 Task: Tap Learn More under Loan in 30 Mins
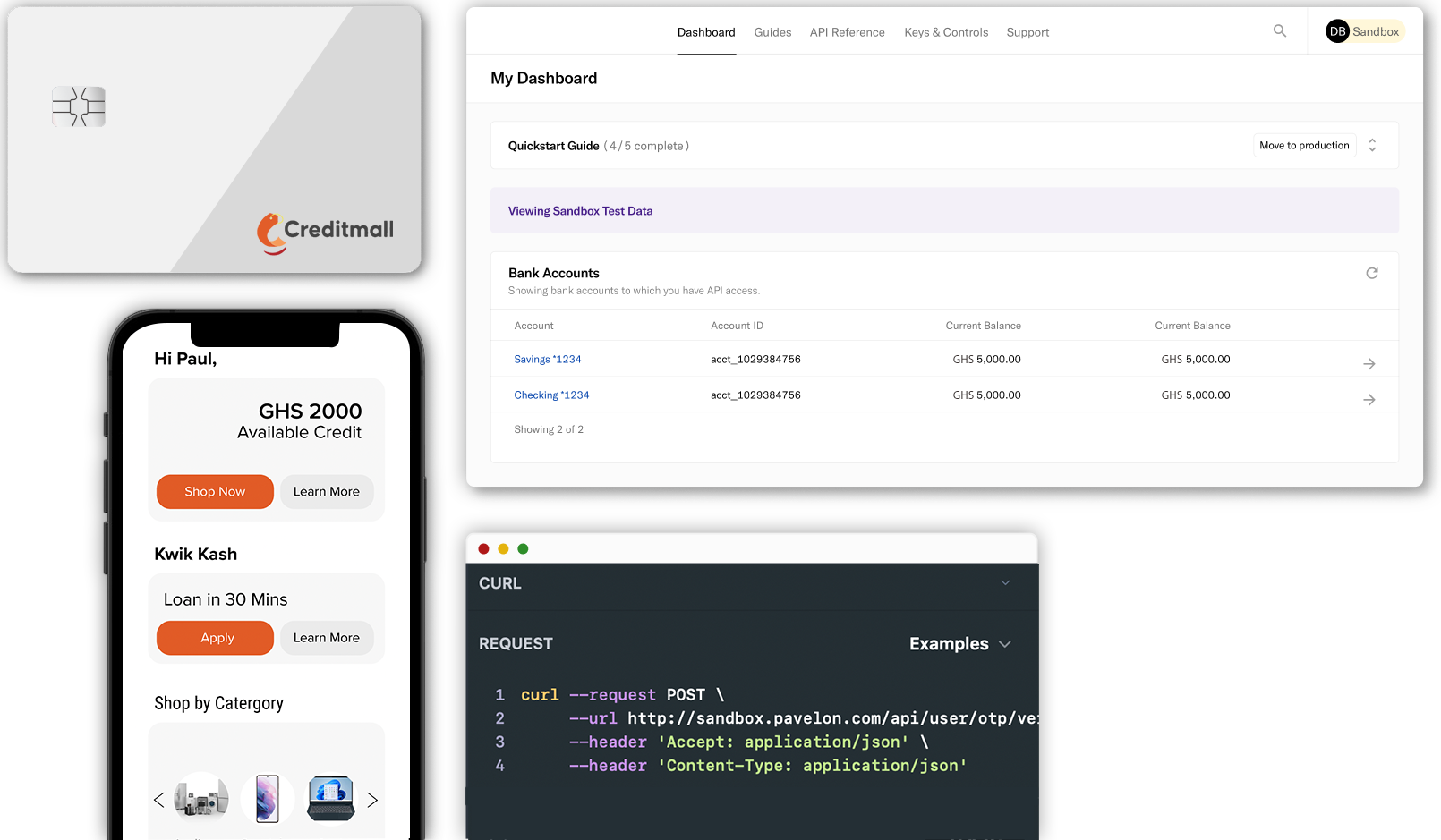[x=327, y=638]
